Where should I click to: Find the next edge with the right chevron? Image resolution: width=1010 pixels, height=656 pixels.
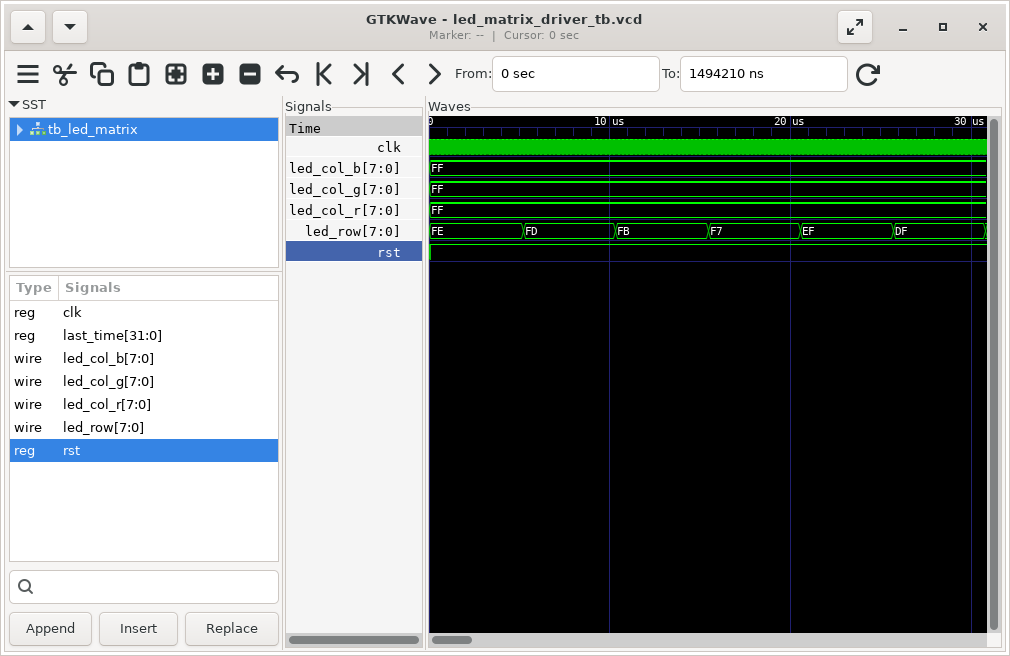pos(434,74)
